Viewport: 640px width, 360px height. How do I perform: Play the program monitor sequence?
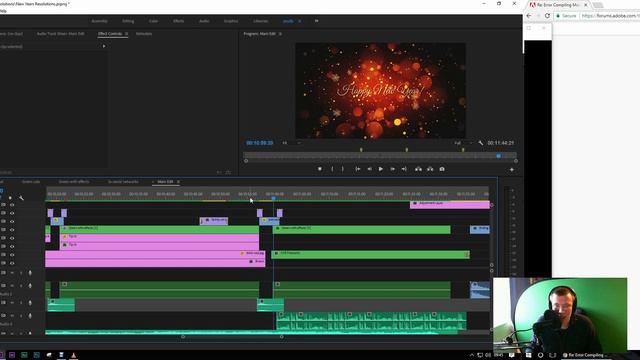(380, 169)
